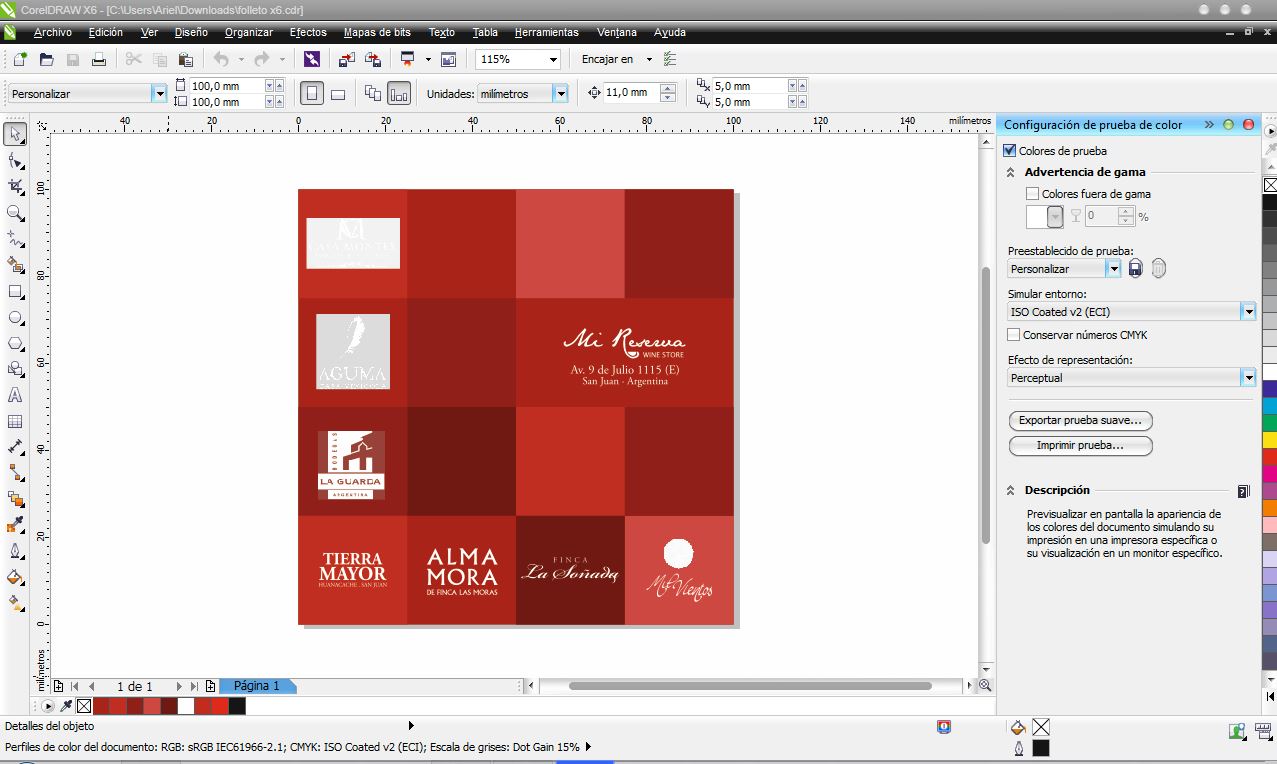Image resolution: width=1277 pixels, height=764 pixels.
Task: Click the zoom navigator icon at scrollbar corner
Action: [x=985, y=686]
